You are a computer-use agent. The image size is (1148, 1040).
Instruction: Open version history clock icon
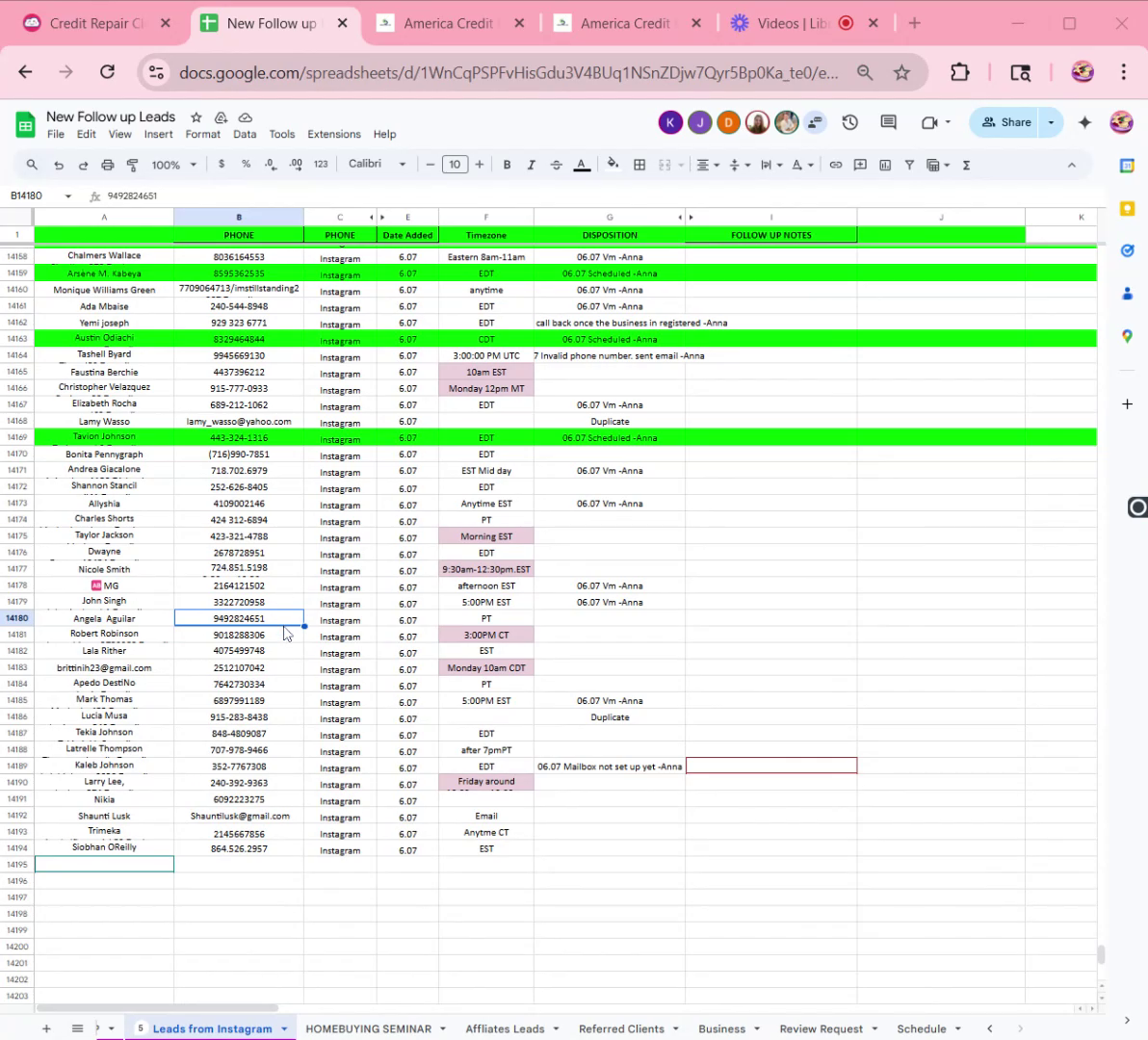point(849,122)
